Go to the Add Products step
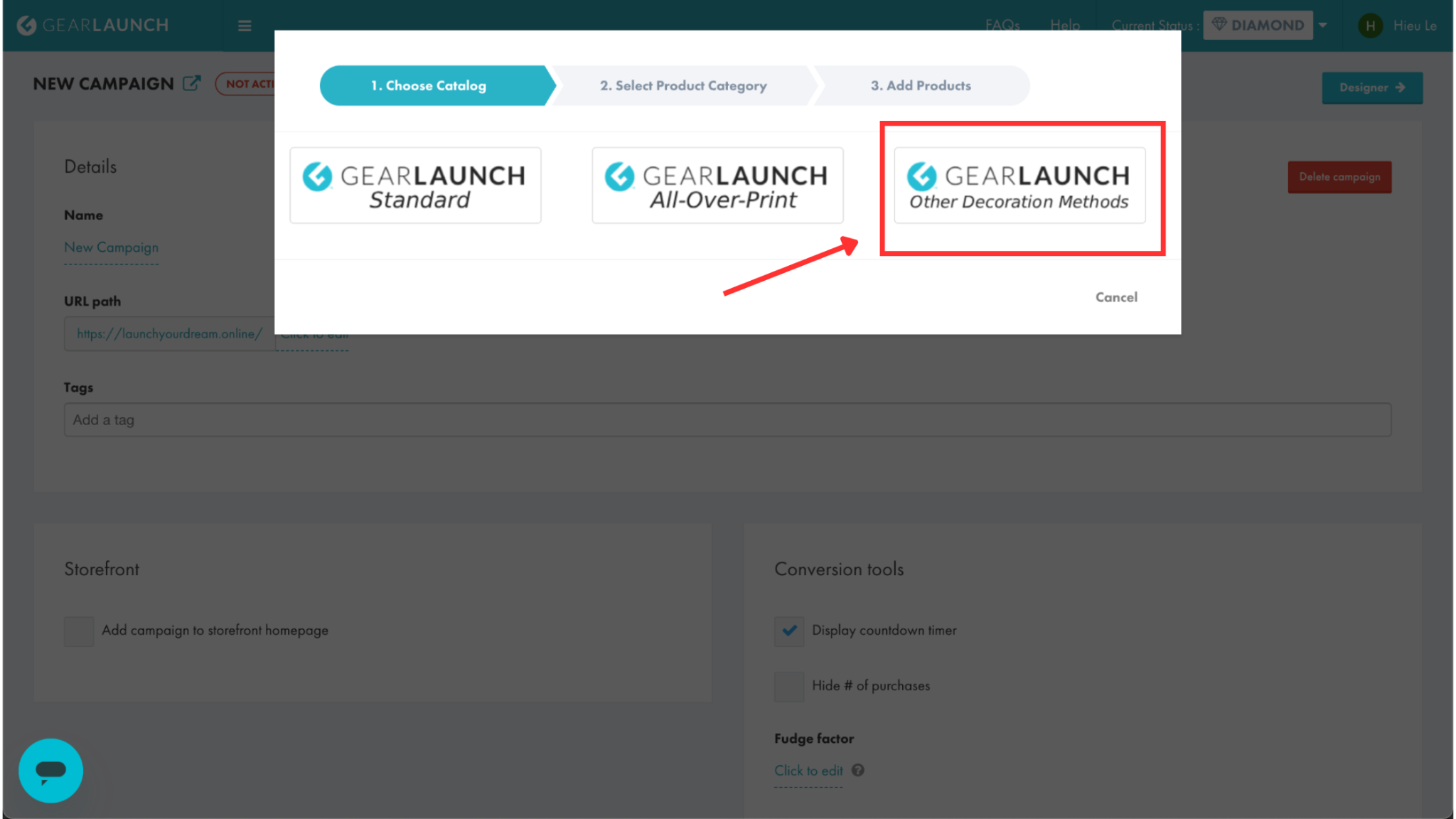 [921, 86]
